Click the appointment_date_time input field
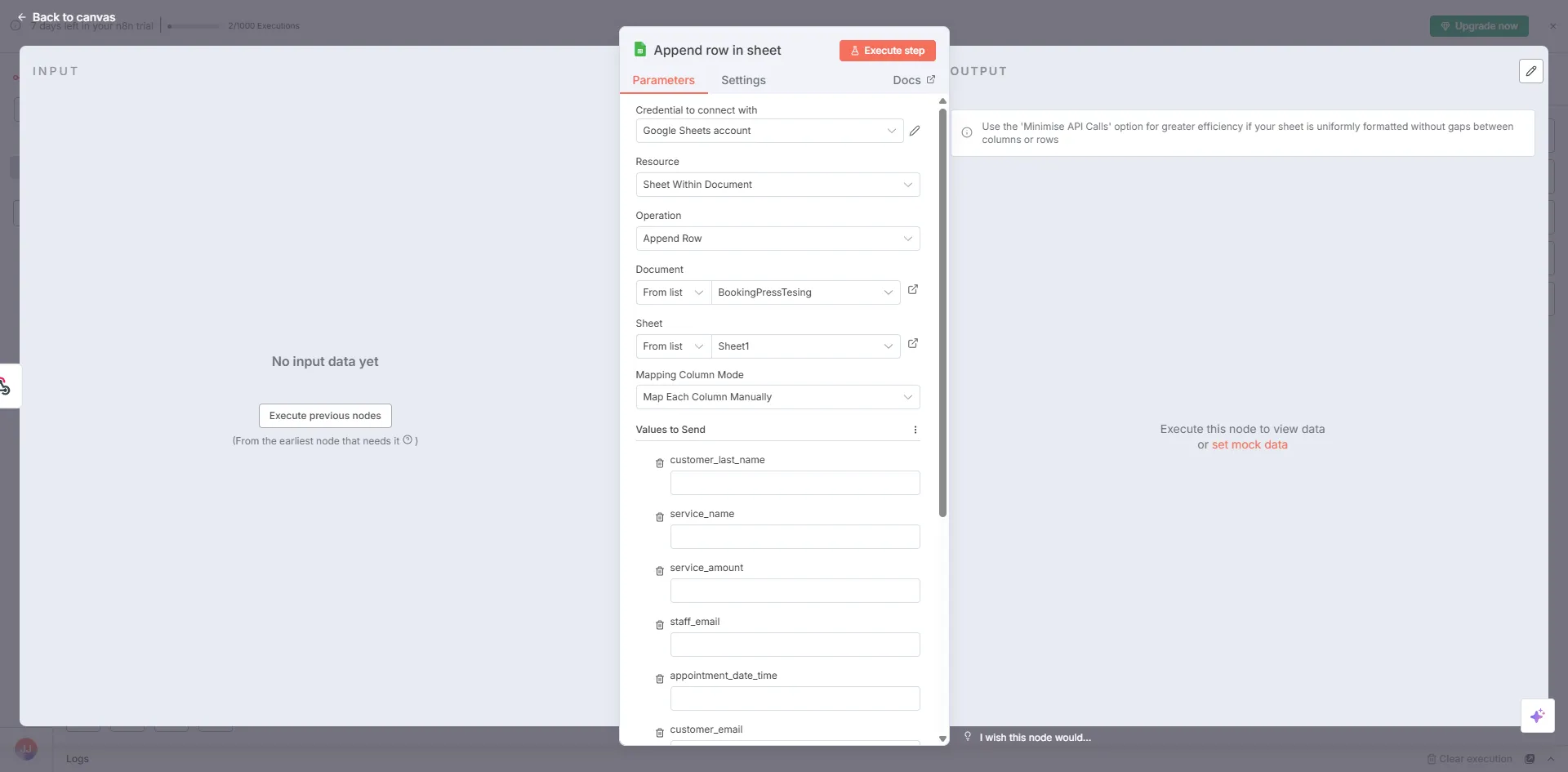Viewport: 1568px width, 772px height. (x=795, y=698)
